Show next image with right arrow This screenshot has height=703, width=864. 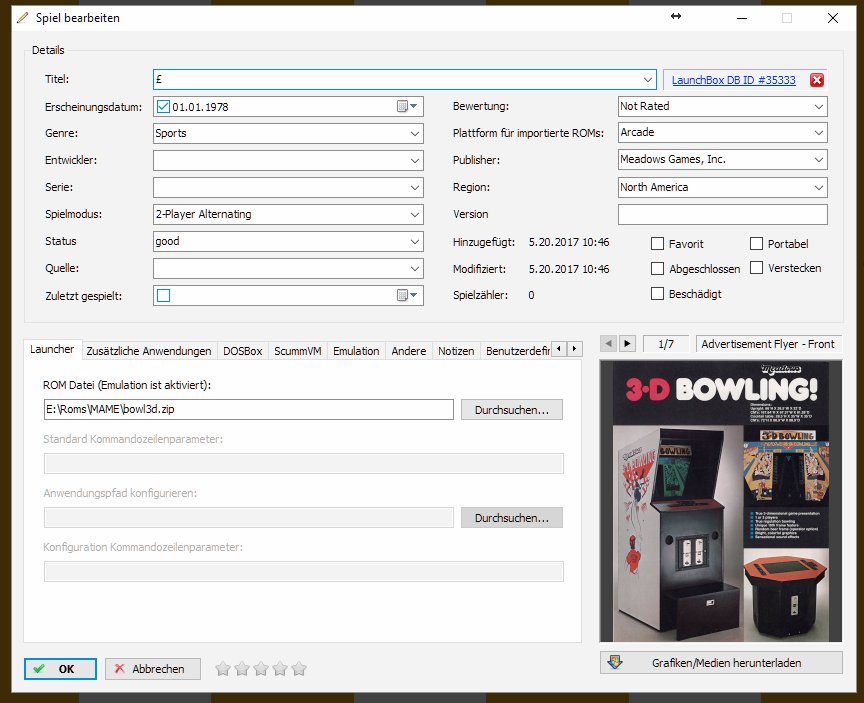pos(627,344)
